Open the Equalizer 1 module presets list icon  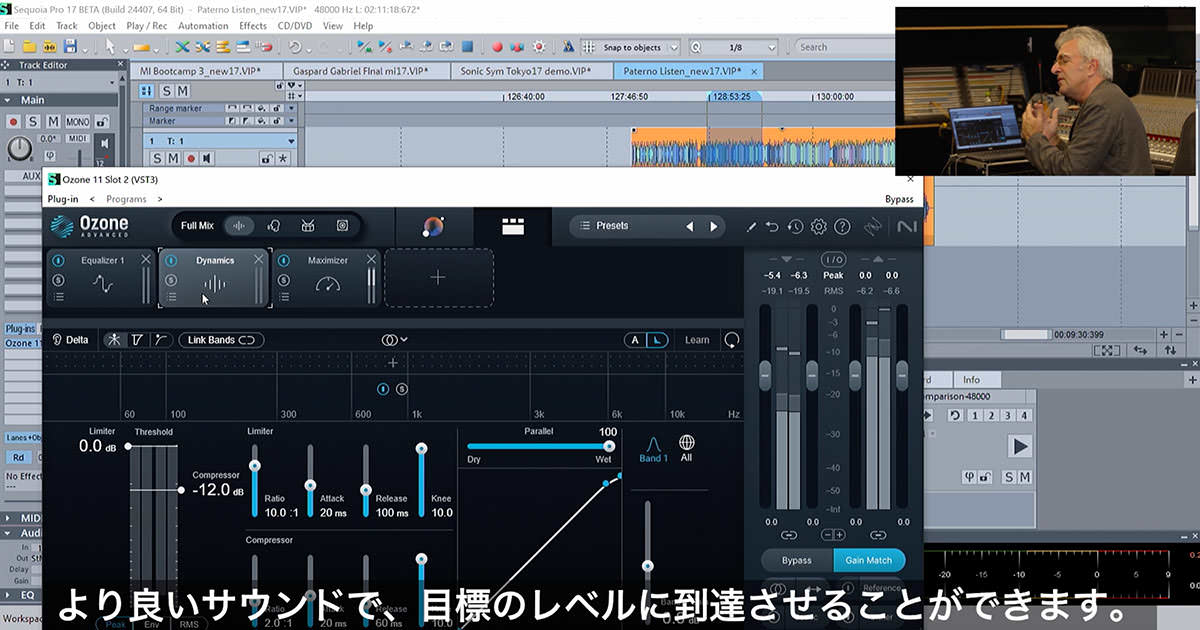coord(59,297)
